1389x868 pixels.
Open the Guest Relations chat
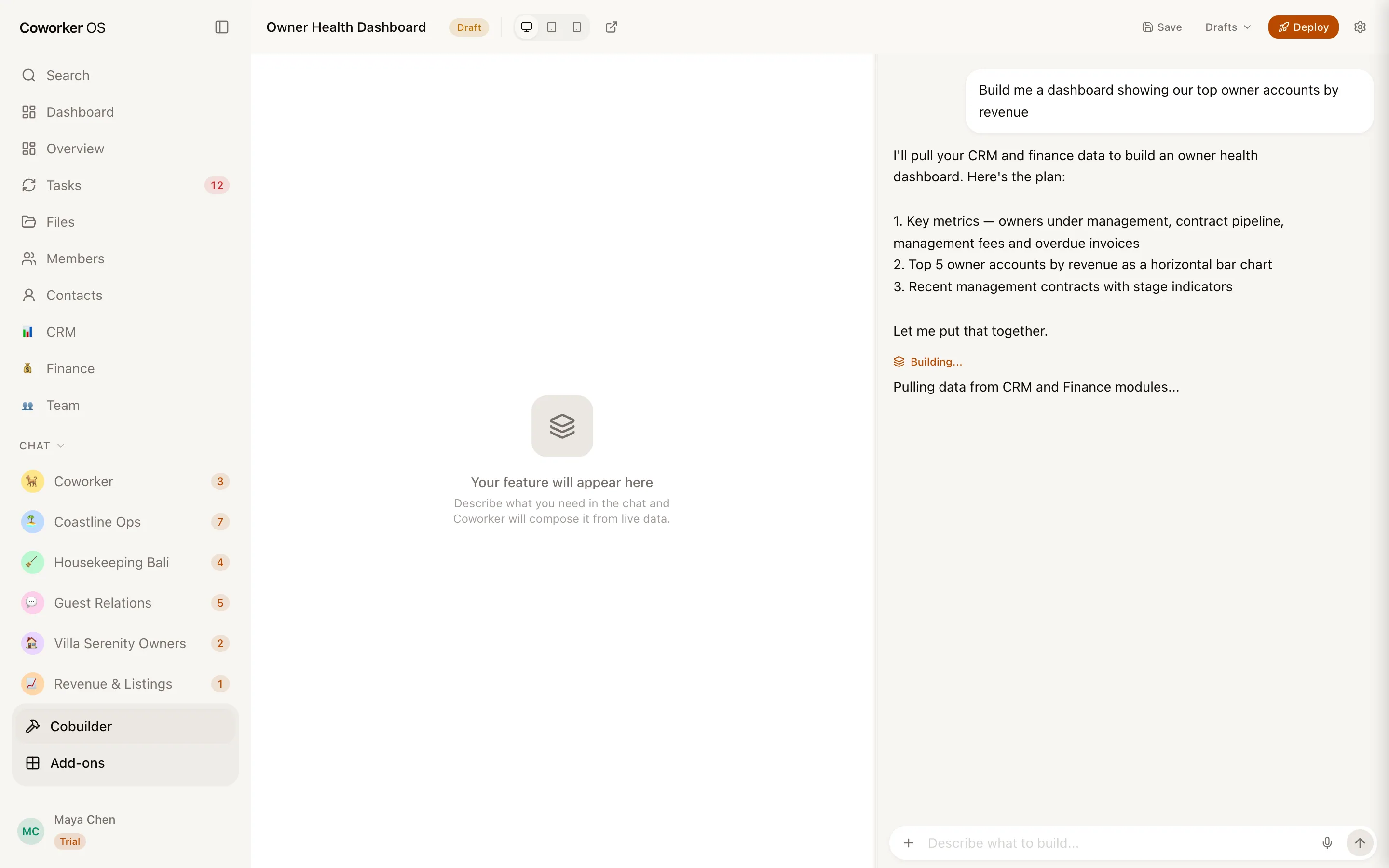tap(125, 603)
